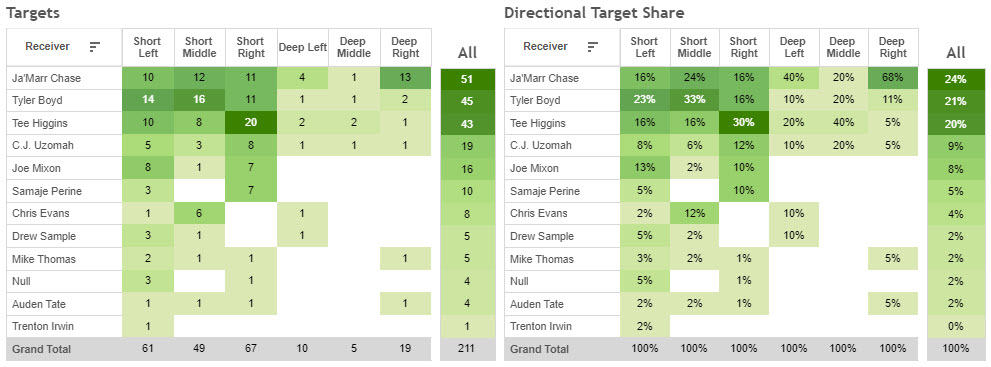Click the Short Middle header in Directional Target Share

tap(694, 47)
